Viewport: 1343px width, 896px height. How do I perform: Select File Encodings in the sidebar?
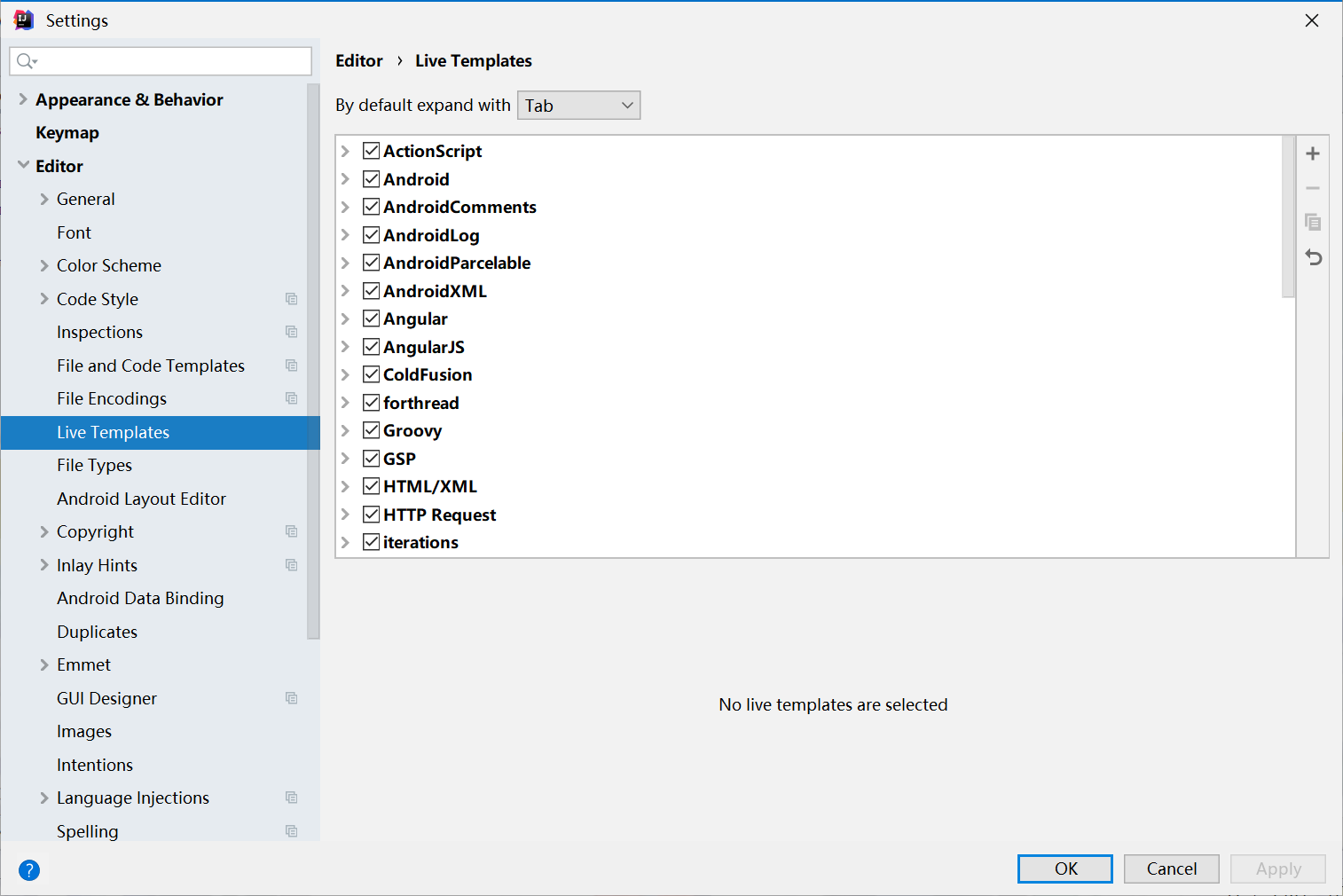point(112,398)
